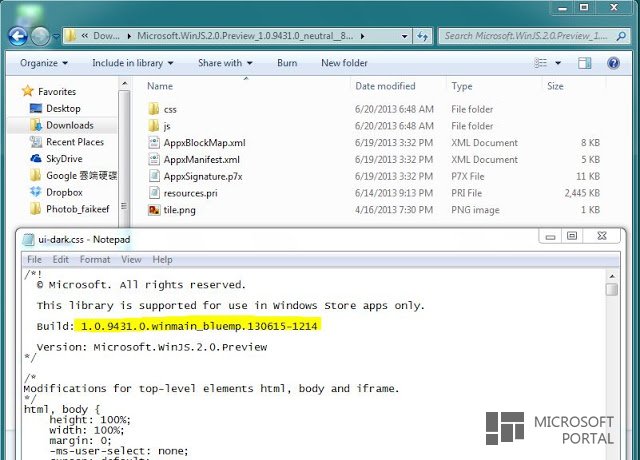Click highlighted build string in Notepad
Screen dimensions: 640x460
point(199,326)
